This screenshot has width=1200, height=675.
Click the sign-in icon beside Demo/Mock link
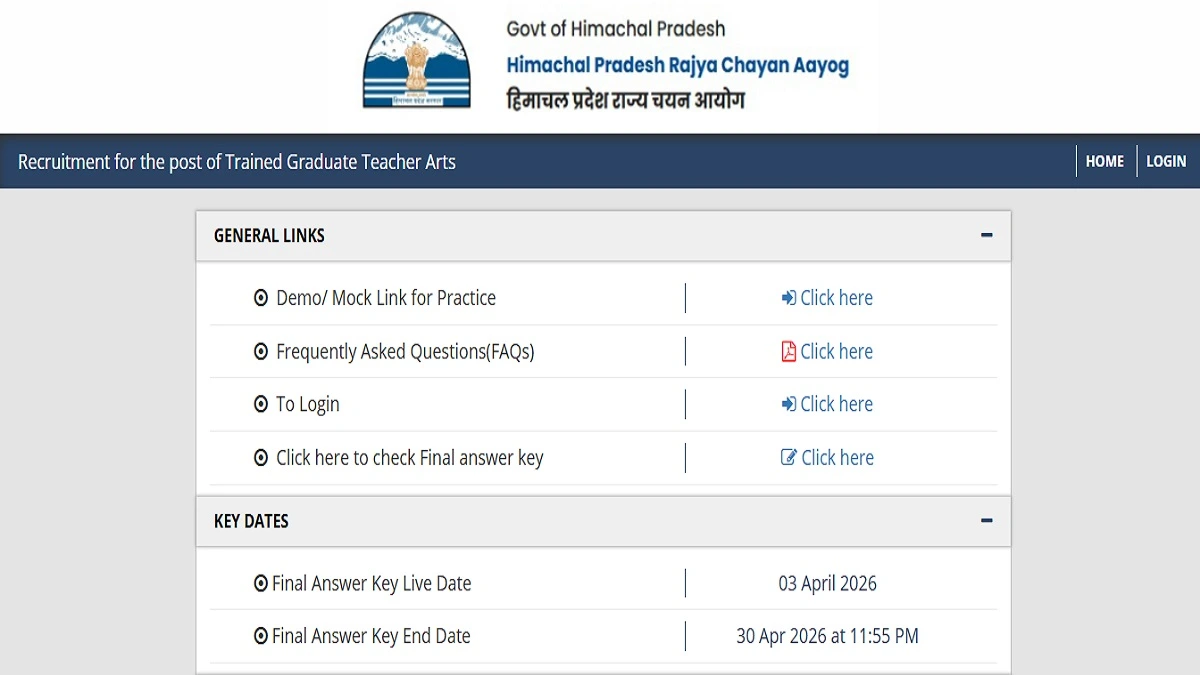coord(788,298)
